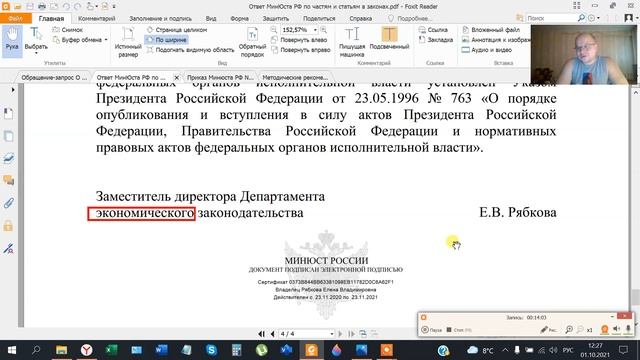Viewport: 640px width, 360px height.
Task: Expand the Буфер обмена dropdown arrow
Action: point(106,40)
